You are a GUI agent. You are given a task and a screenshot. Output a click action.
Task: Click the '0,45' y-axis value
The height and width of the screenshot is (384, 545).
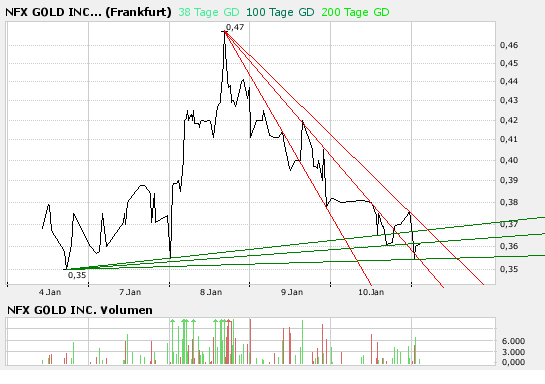tap(509, 63)
